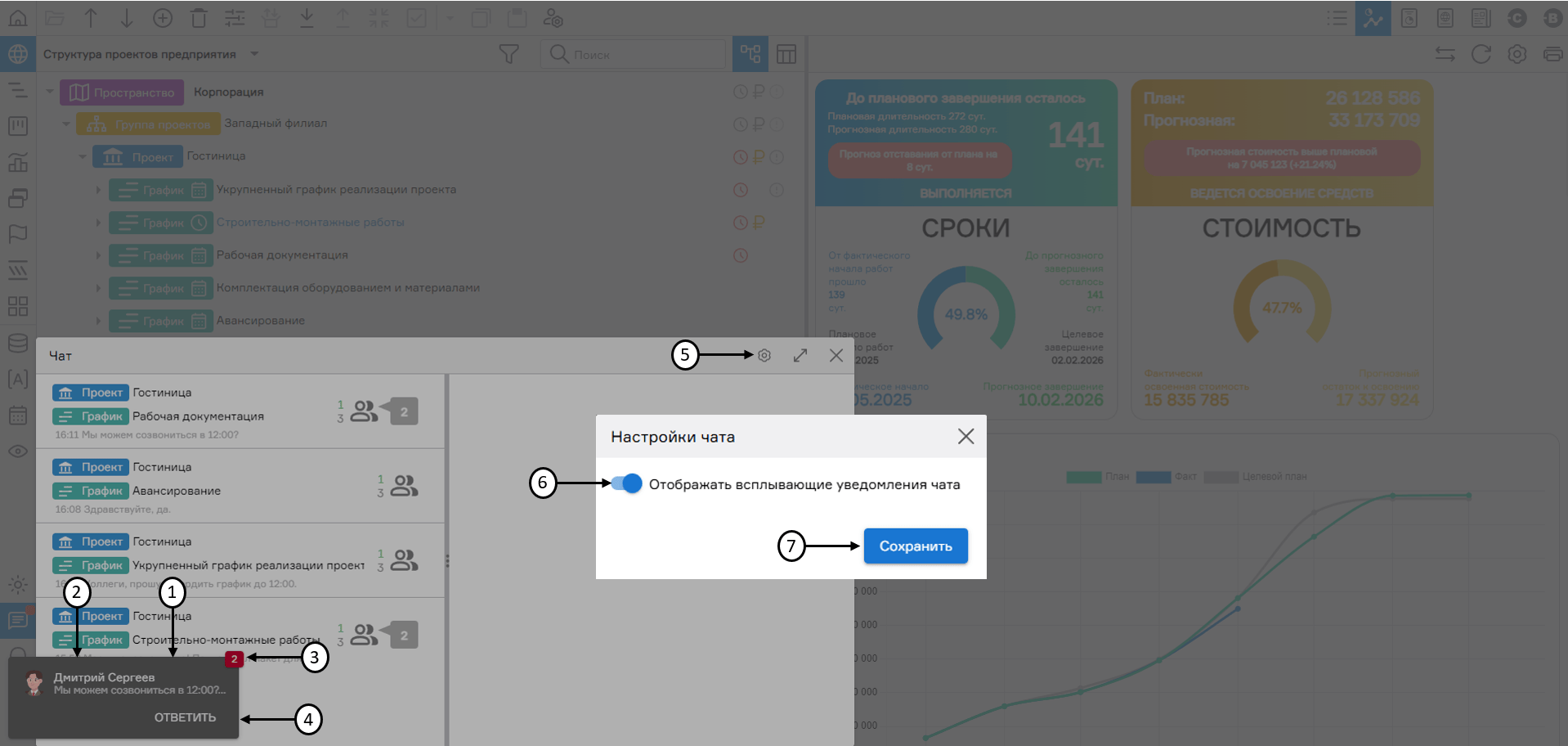This screenshot has height=746, width=1568.
Task: Click the Сохранить button
Action: [915, 546]
